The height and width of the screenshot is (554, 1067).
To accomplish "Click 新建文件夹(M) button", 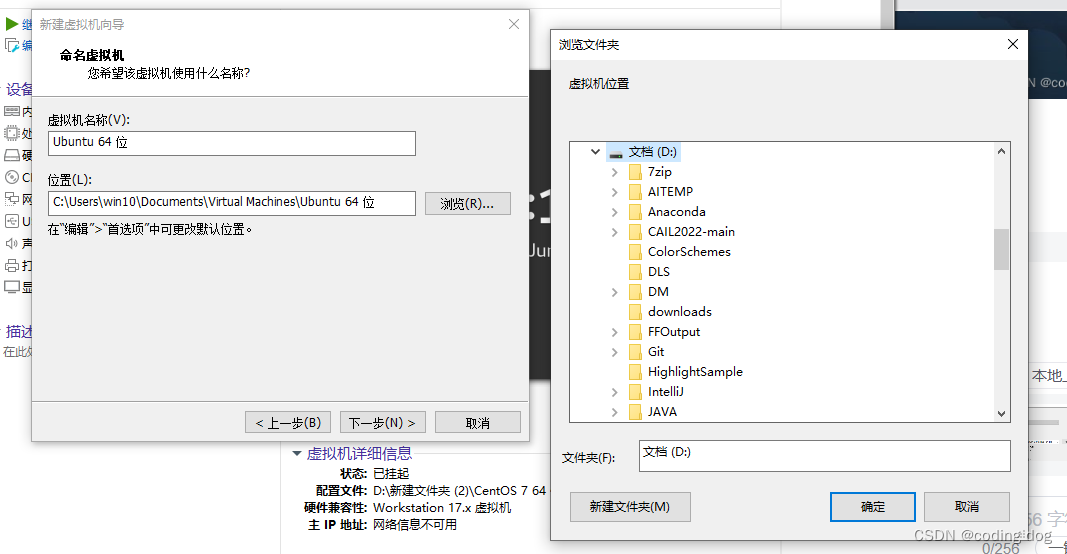I will click(x=630, y=507).
